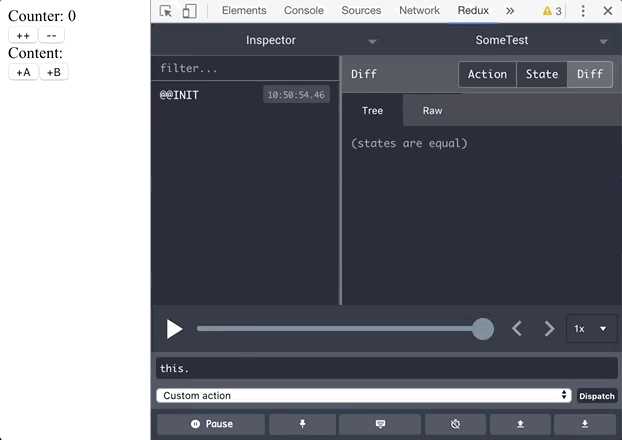The image size is (622, 440).
Task: Focus the 'this.' dispatcher input
Action: point(387,368)
